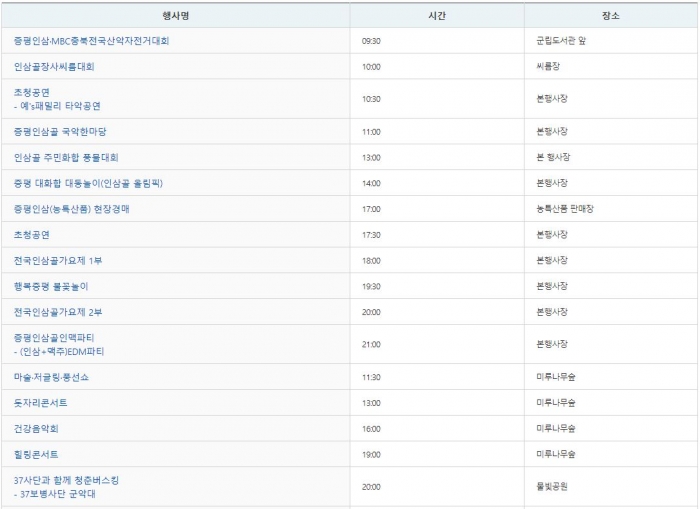Select 인삼골 주민화합 풍물대회 event

[66, 158]
